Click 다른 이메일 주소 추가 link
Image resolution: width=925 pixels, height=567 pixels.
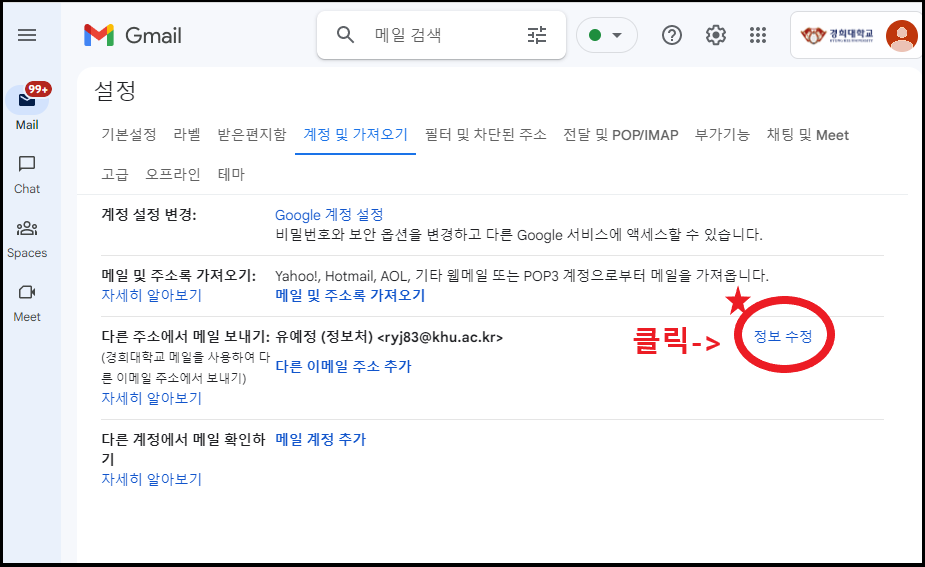343,366
